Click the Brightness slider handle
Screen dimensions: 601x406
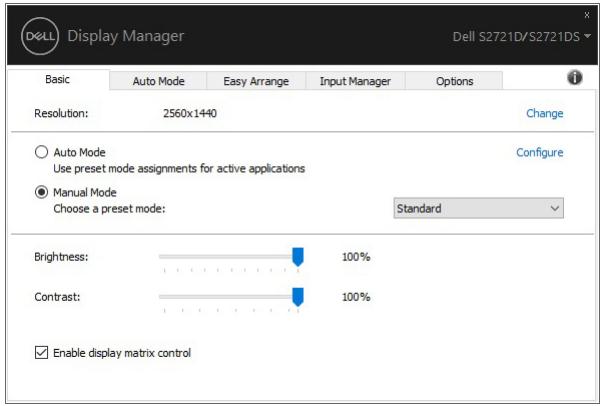pos(298,256)
